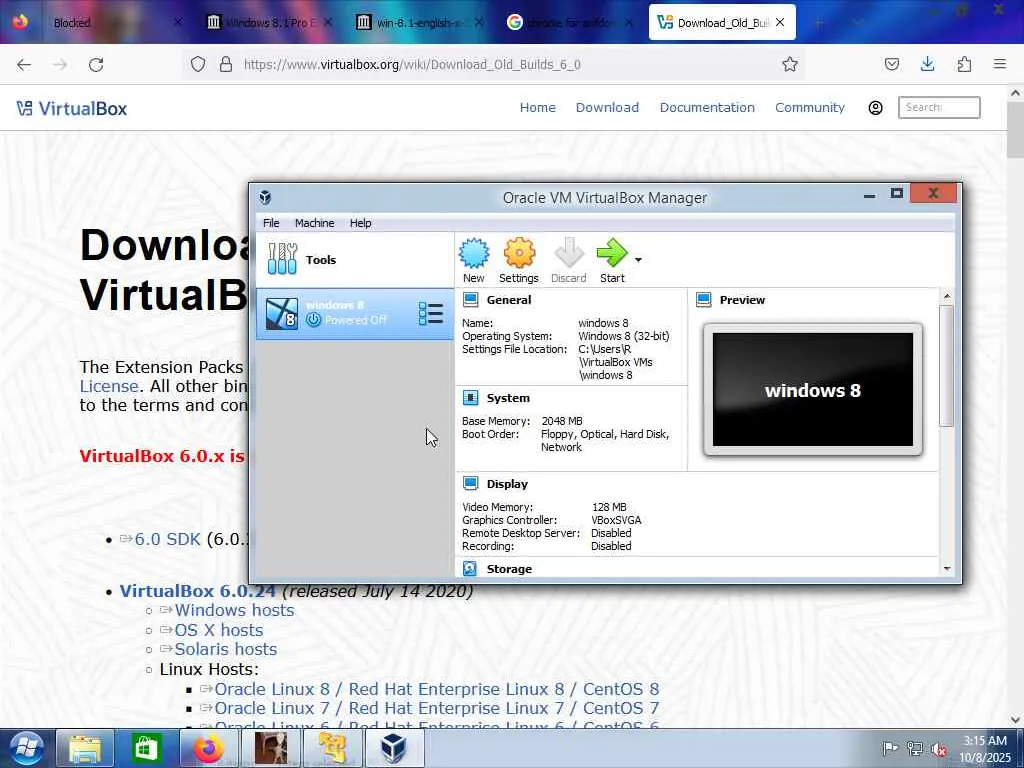Viewport: 1024px width, 768px height.
Task: Open the Community nav link
Action: [x=810, y=107]
